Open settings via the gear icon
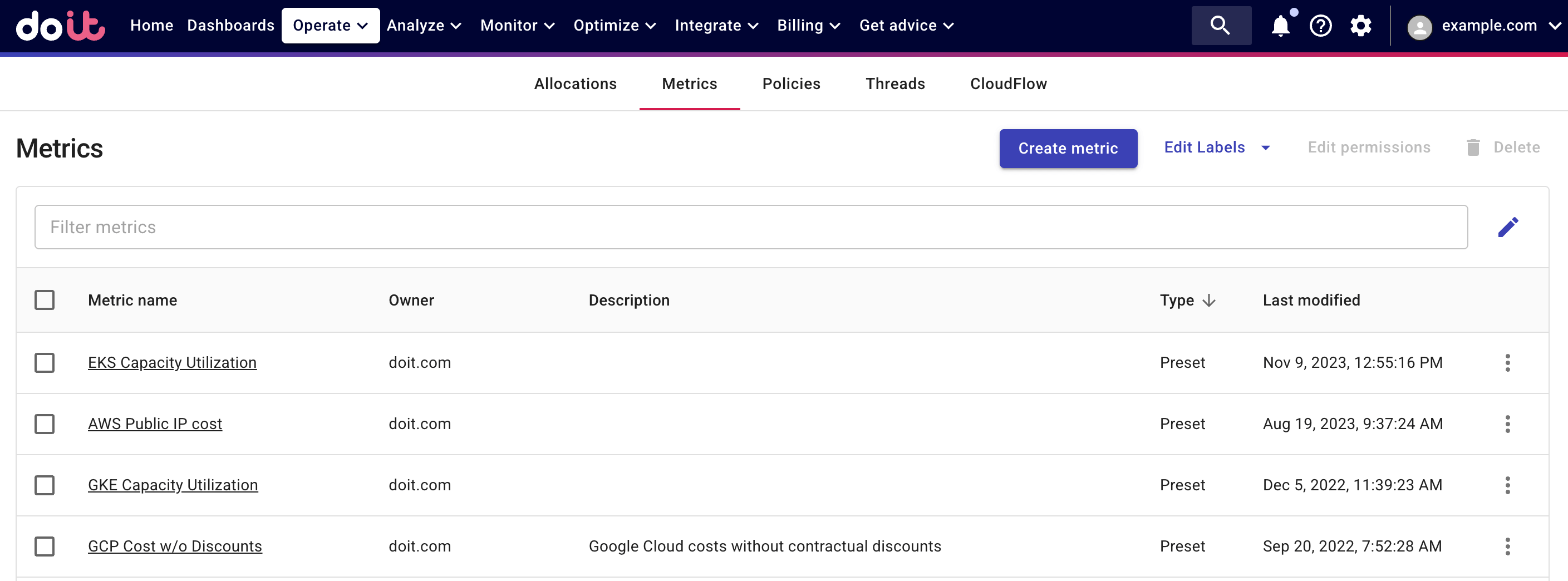Screen dimensions: 1568x581 pyautogui.click(x=1360, y=26)
